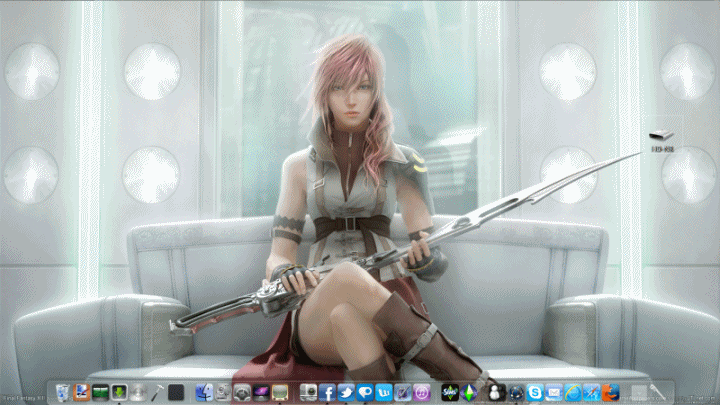Open the hammer tool icon in dock

click(x=157, y=393)
